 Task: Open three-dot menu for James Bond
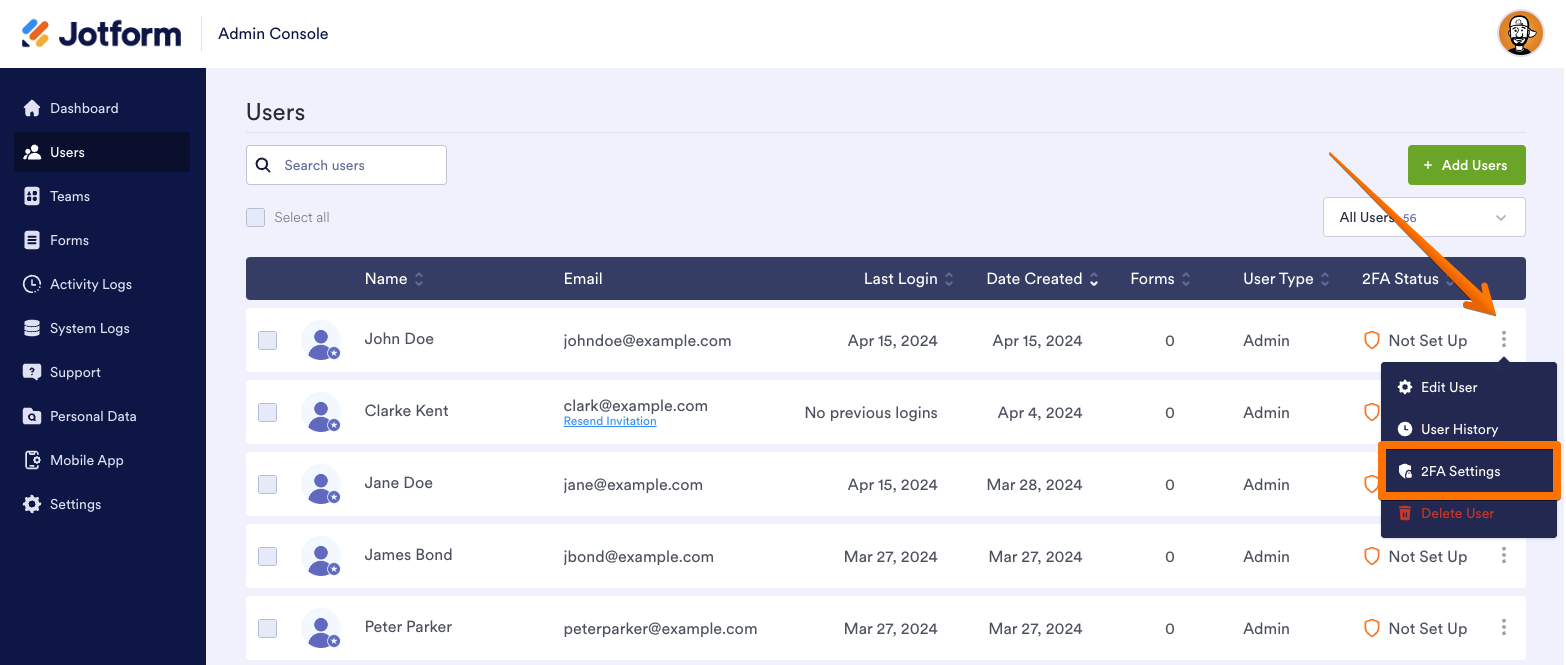point(1503,556)
